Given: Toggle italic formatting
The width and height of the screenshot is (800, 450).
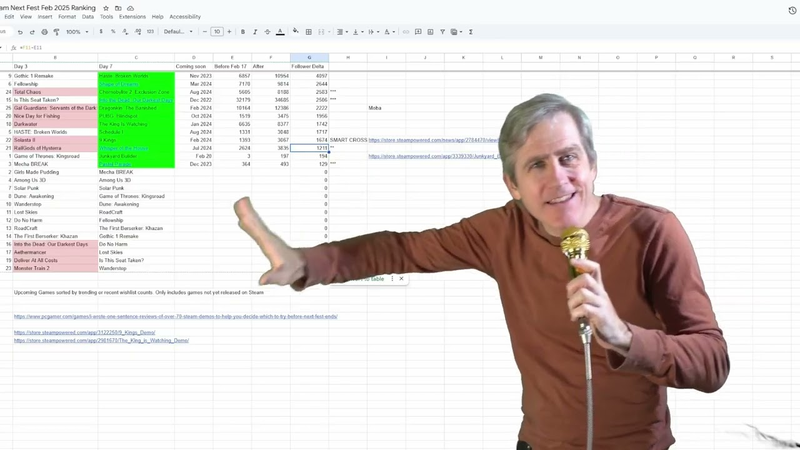Looking at the screenshot, I should (x=255, y=32).
